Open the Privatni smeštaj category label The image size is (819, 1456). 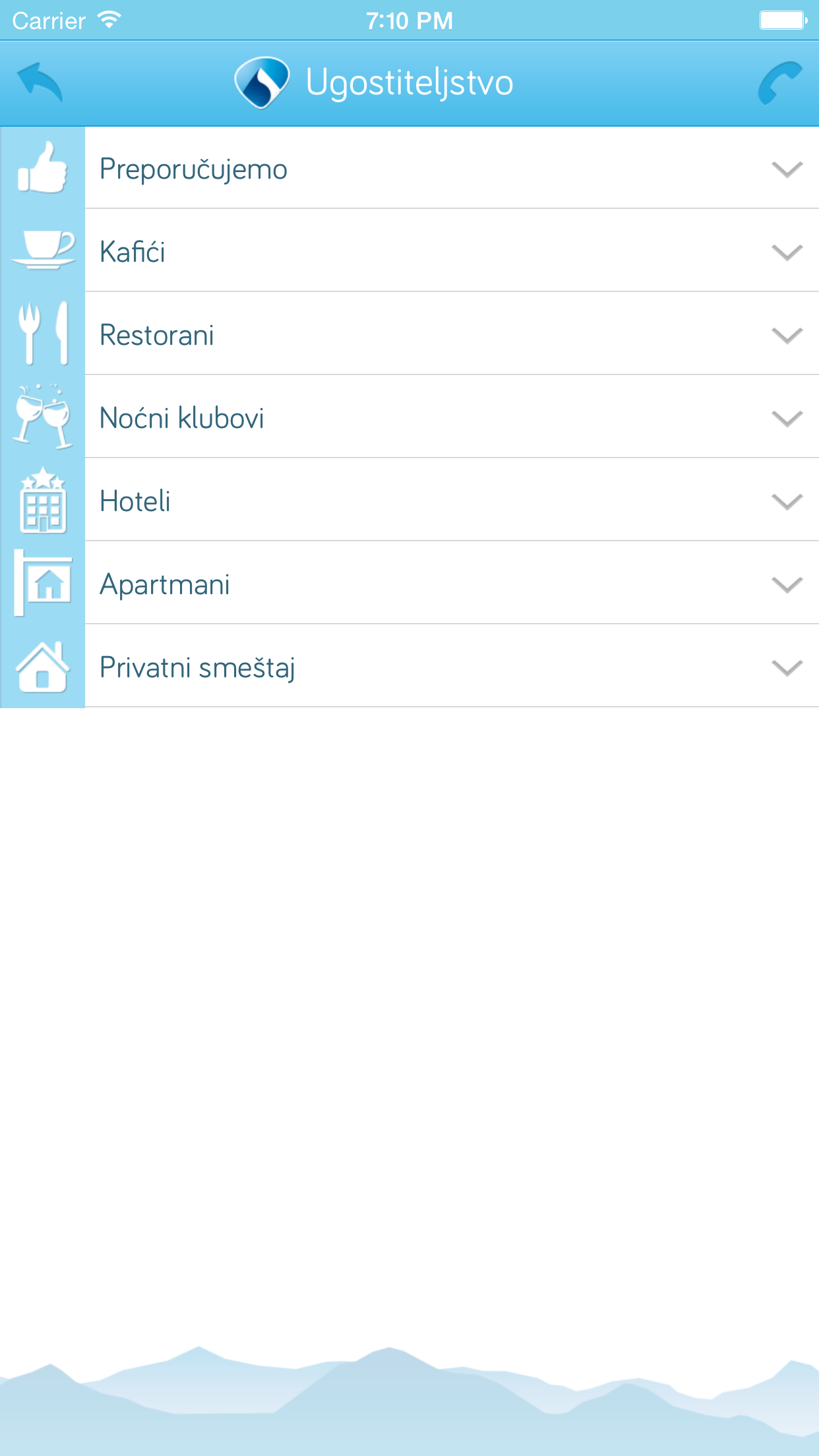tap(197, 667)
